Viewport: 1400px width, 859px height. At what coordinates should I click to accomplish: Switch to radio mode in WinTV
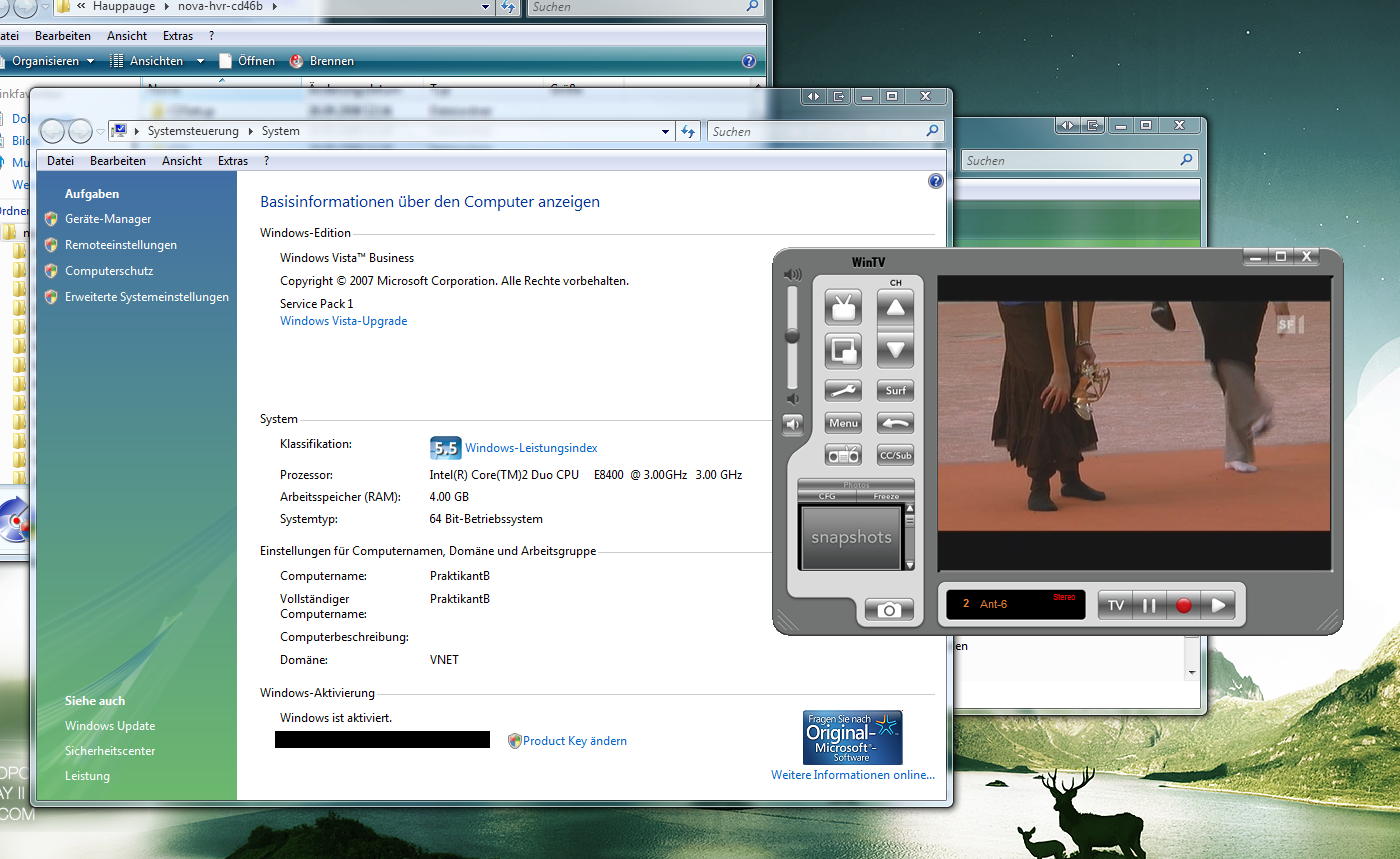(843, 455)
